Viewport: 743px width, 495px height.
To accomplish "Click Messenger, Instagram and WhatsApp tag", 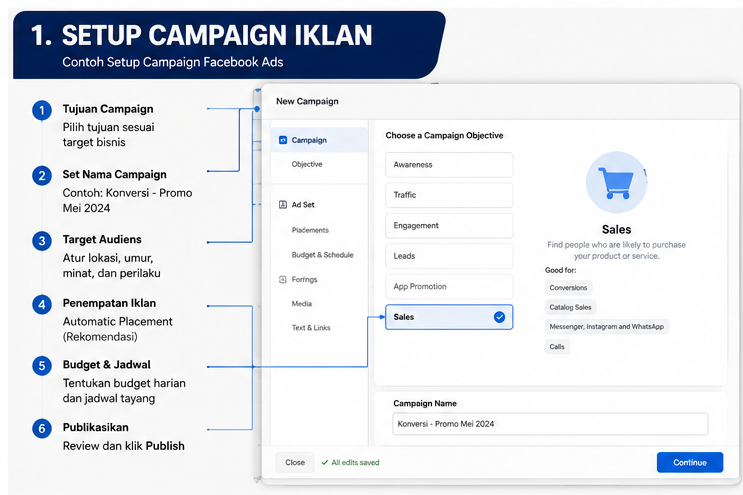I will [x=607, y=326].
